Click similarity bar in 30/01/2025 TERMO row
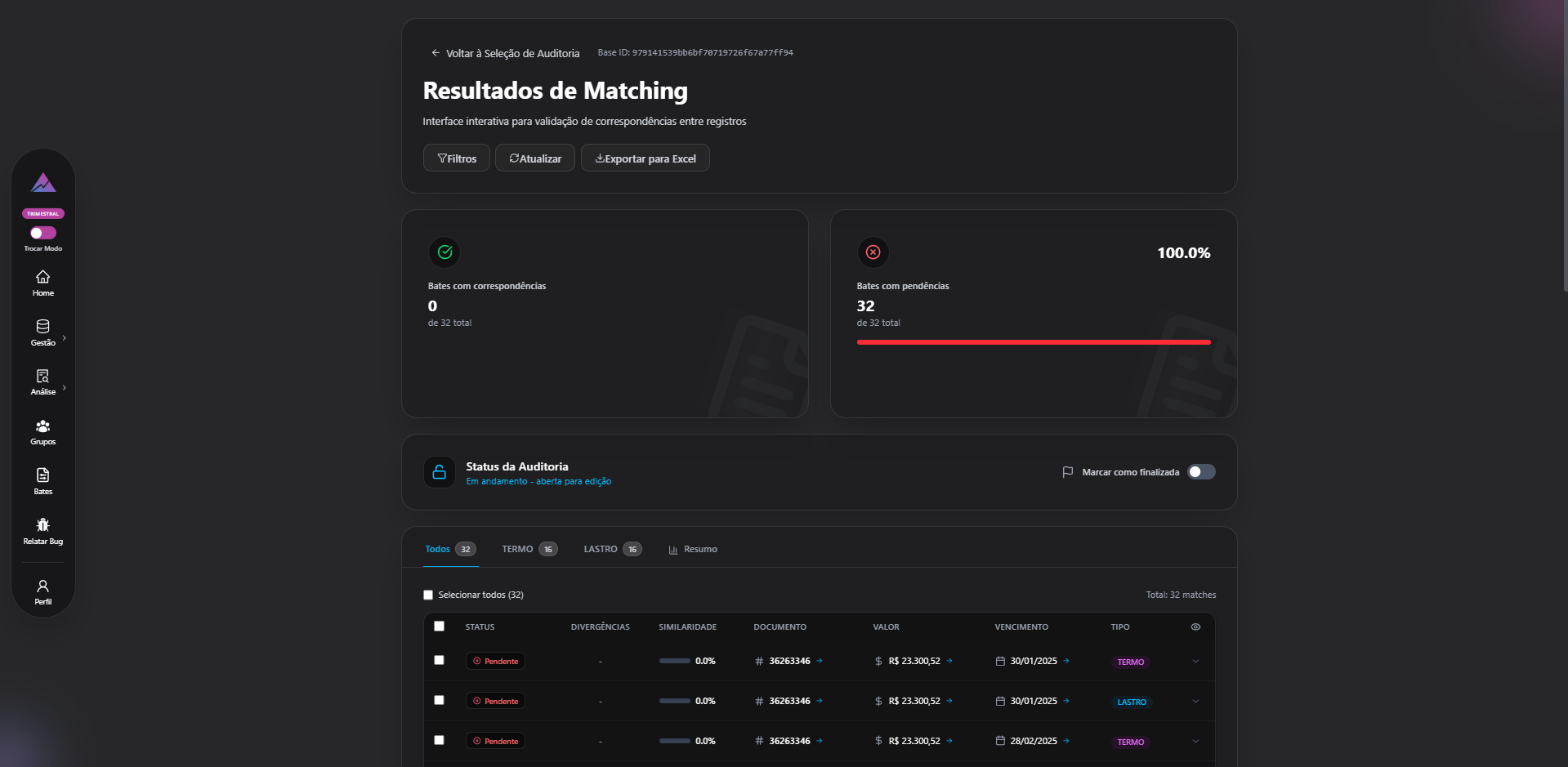This screenshot has width=1568, height=767. [675, 661]
